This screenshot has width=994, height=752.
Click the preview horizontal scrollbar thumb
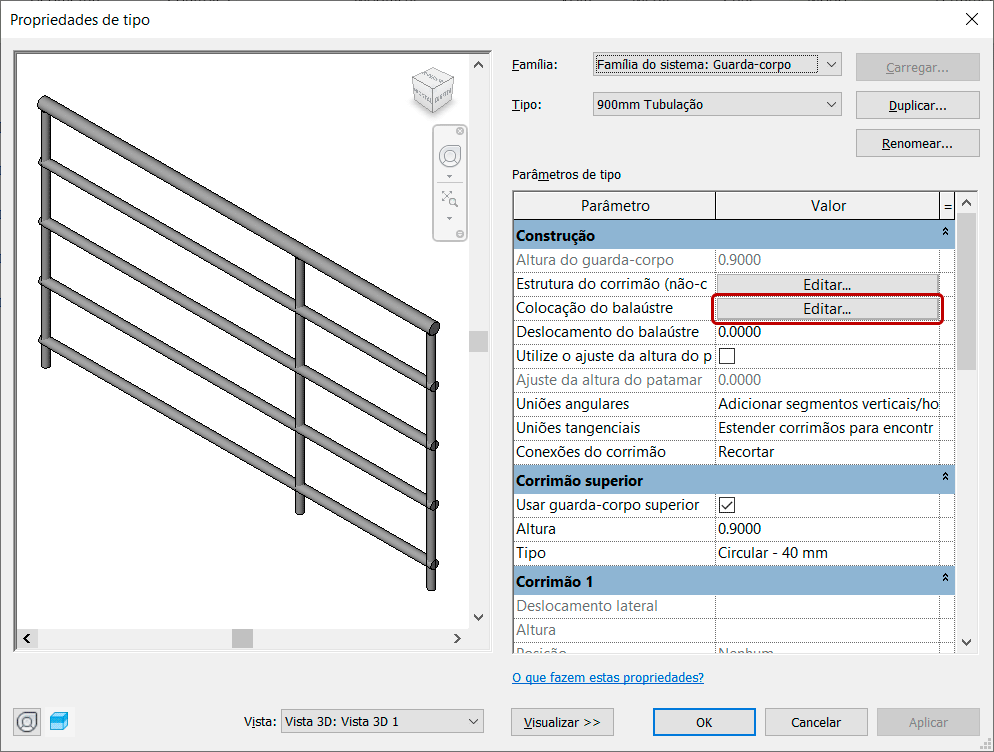pyautogui.click(x=243, y=638)
